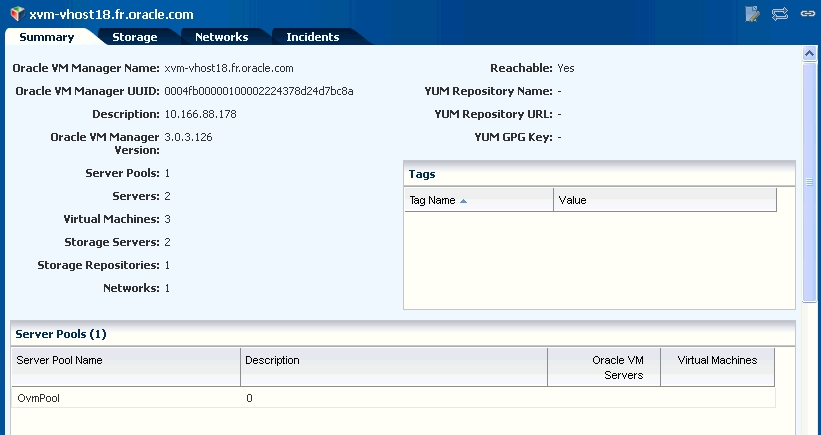Click the synchronize arrows icon
This screenshot has height=435, width=821.
click(x=780, y=14)
